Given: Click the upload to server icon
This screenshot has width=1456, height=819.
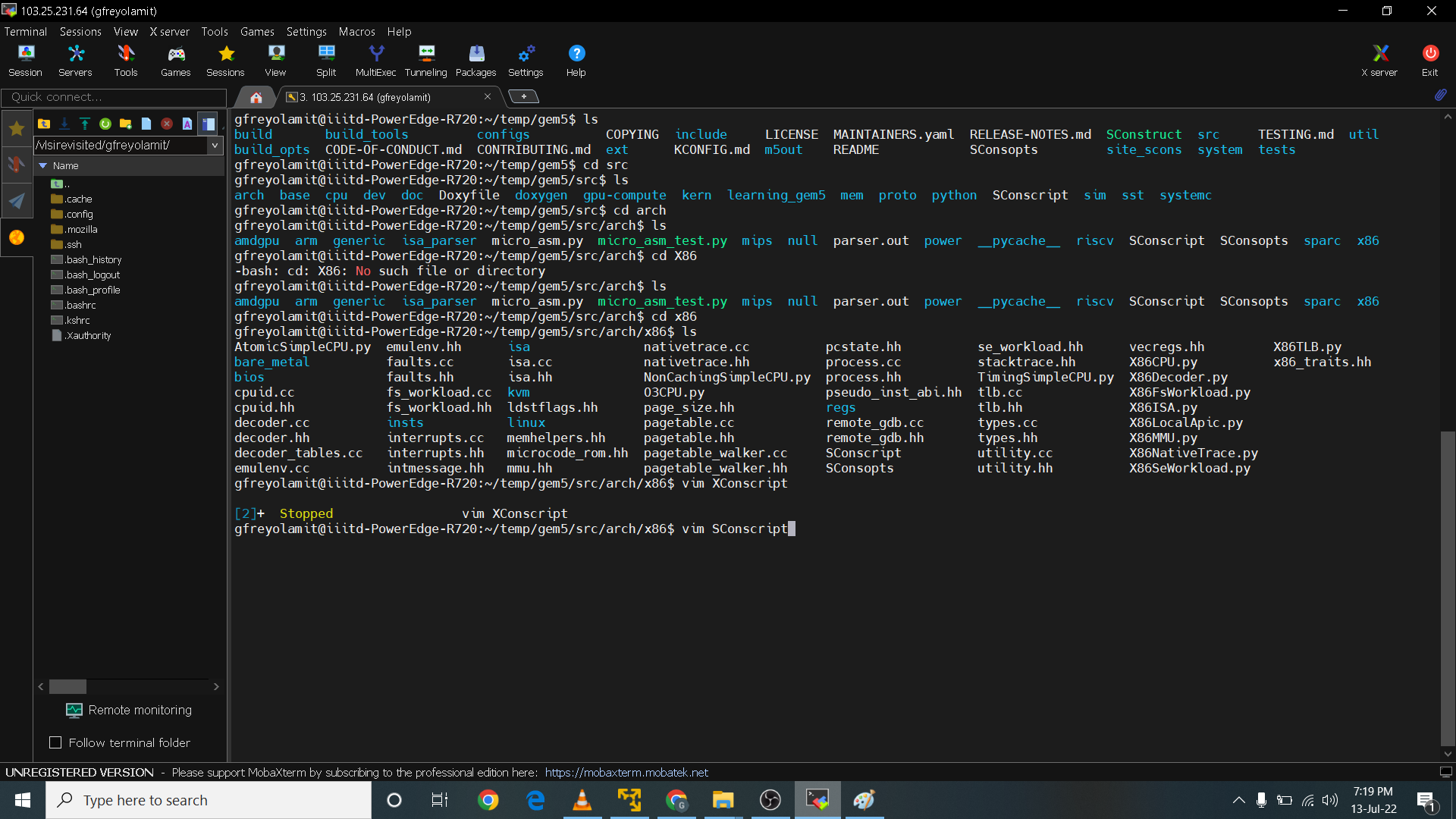Looking at the screenshot, I should 85,124.
